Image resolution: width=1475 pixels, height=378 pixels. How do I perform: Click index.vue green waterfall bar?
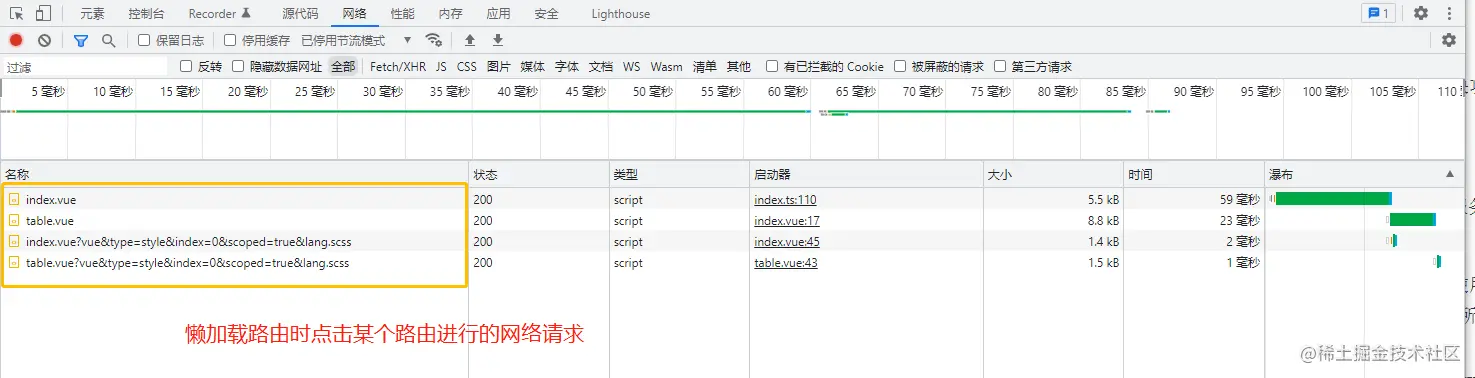[1333, 199]
